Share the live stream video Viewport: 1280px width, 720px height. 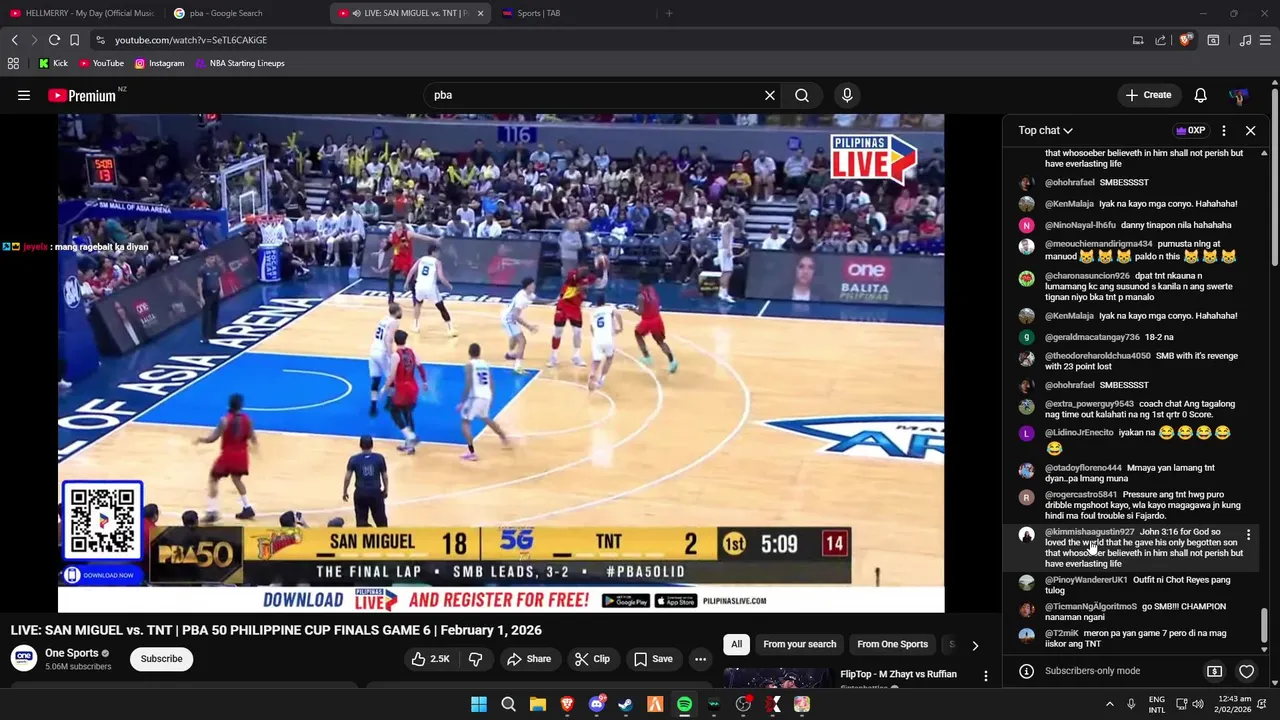[x=529, y=658]
